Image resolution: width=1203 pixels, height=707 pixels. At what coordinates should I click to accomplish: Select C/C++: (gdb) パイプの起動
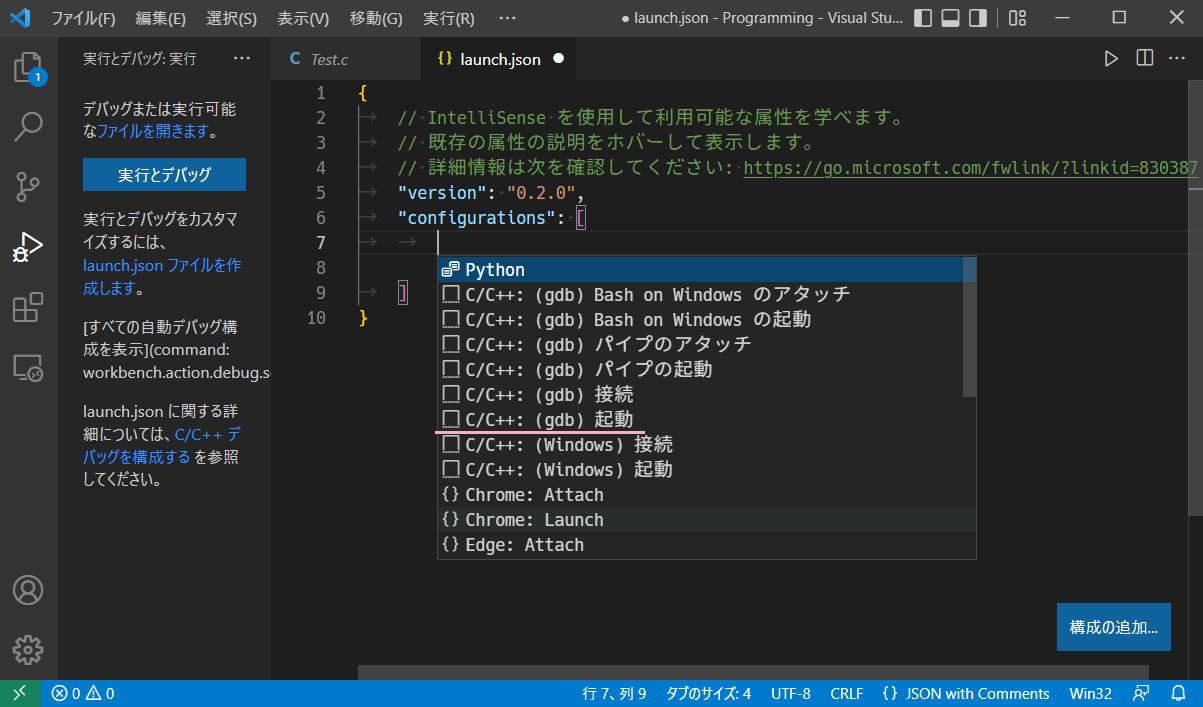point(700,370)
